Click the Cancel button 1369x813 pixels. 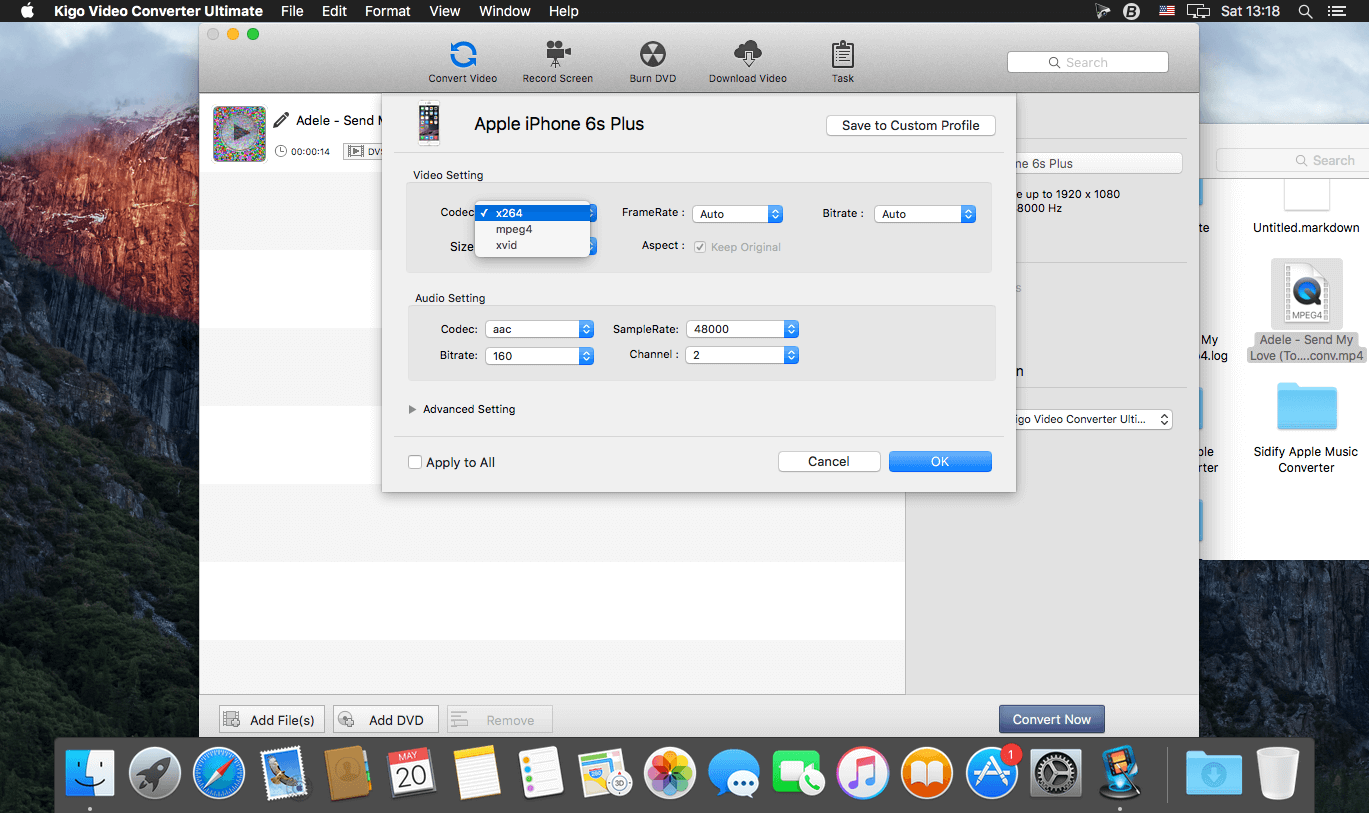coord(829,461)
